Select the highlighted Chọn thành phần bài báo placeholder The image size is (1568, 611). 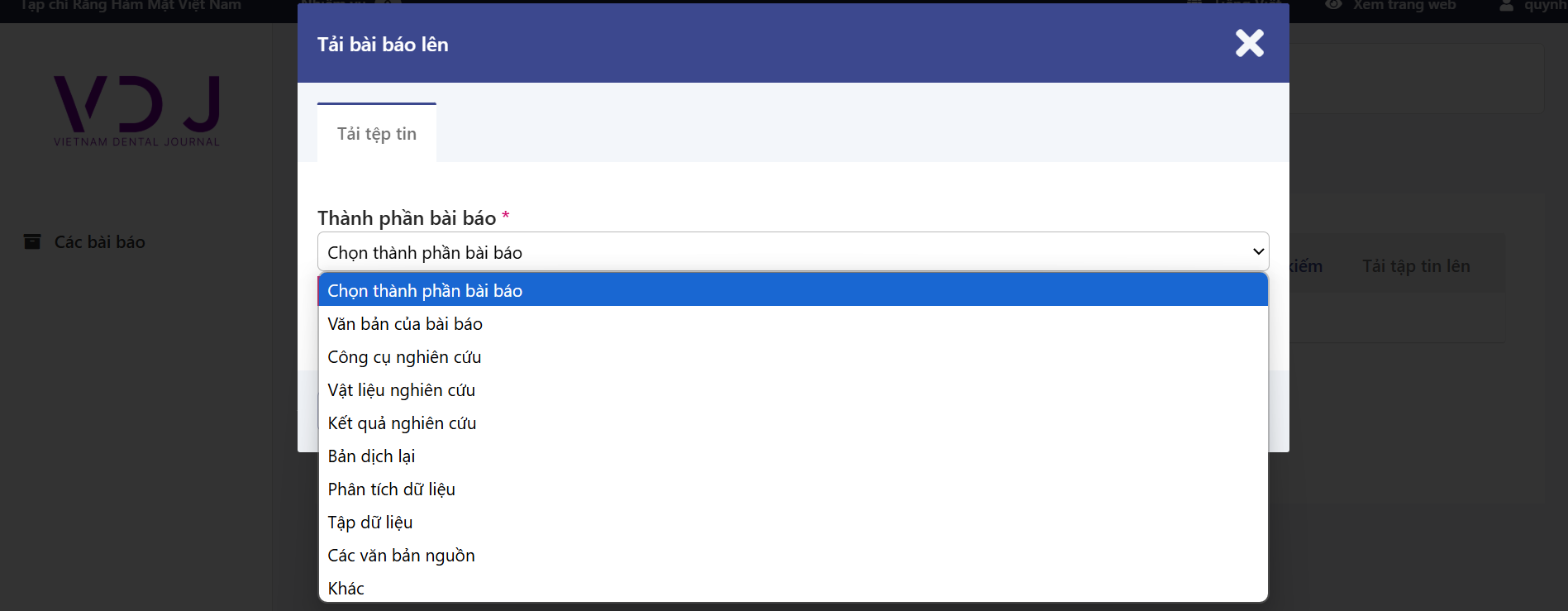coord(793,290)
